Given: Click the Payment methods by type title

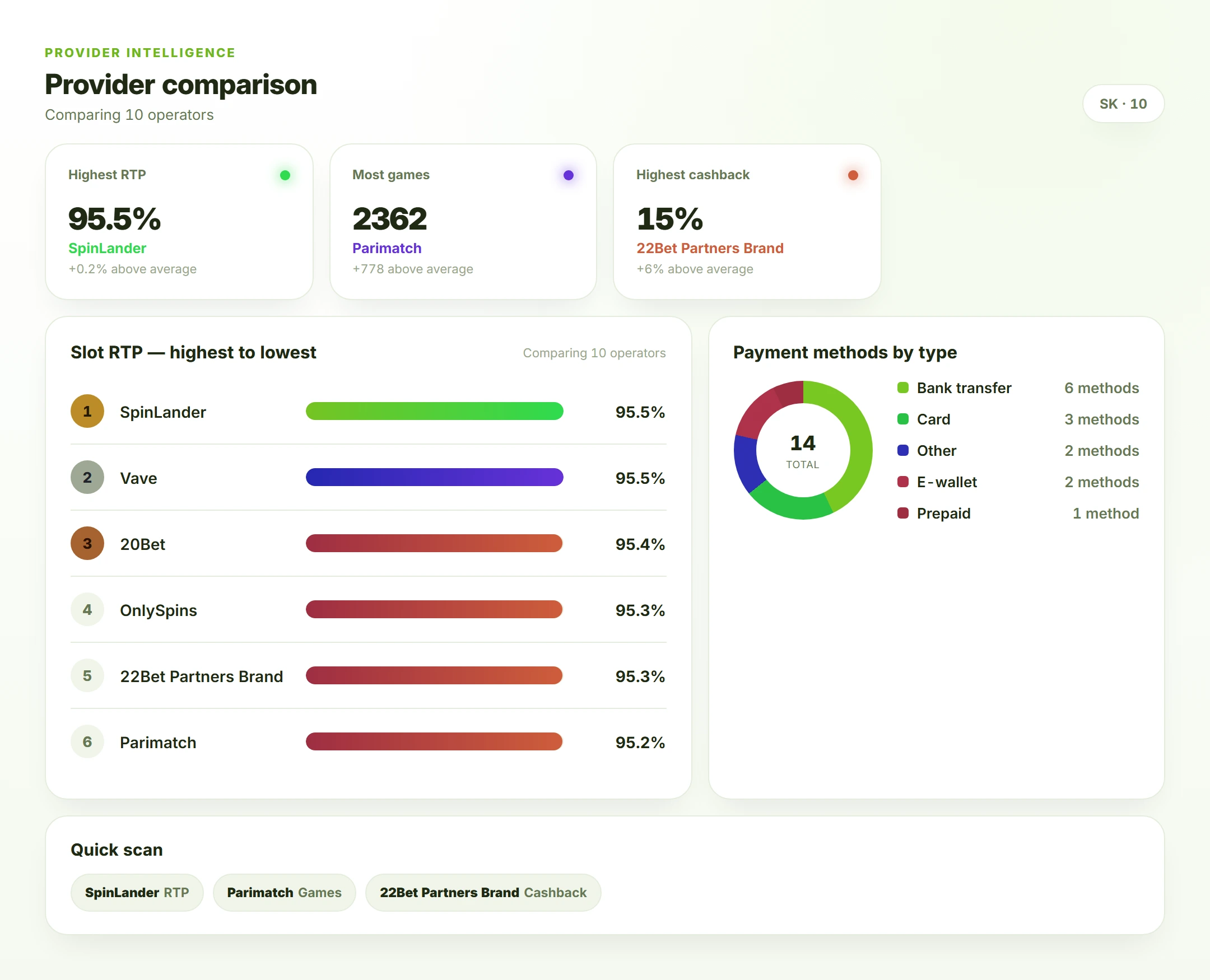Looking at the screenshot, I should (x=845, y=352).
